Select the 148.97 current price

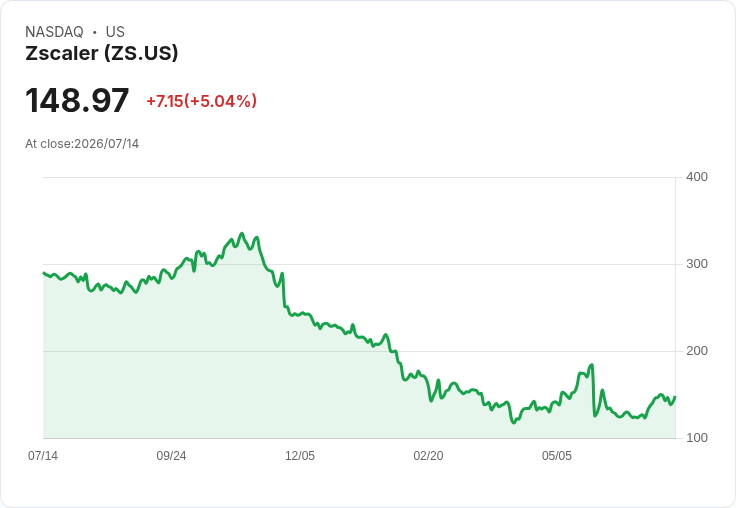coord(77,100)
